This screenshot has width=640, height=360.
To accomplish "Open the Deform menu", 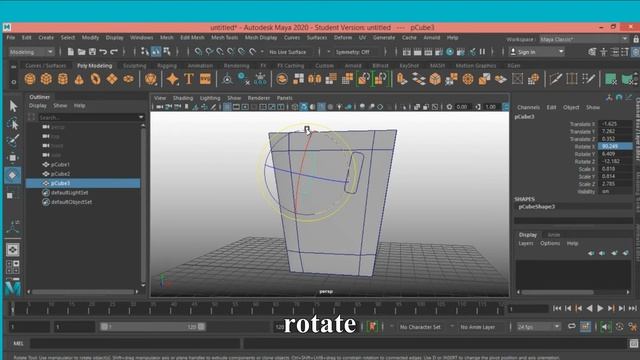I will (343, 38).
